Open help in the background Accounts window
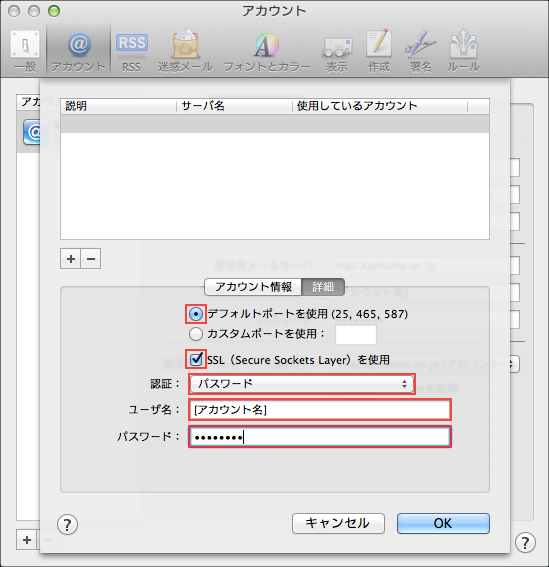 coord(525,542)
